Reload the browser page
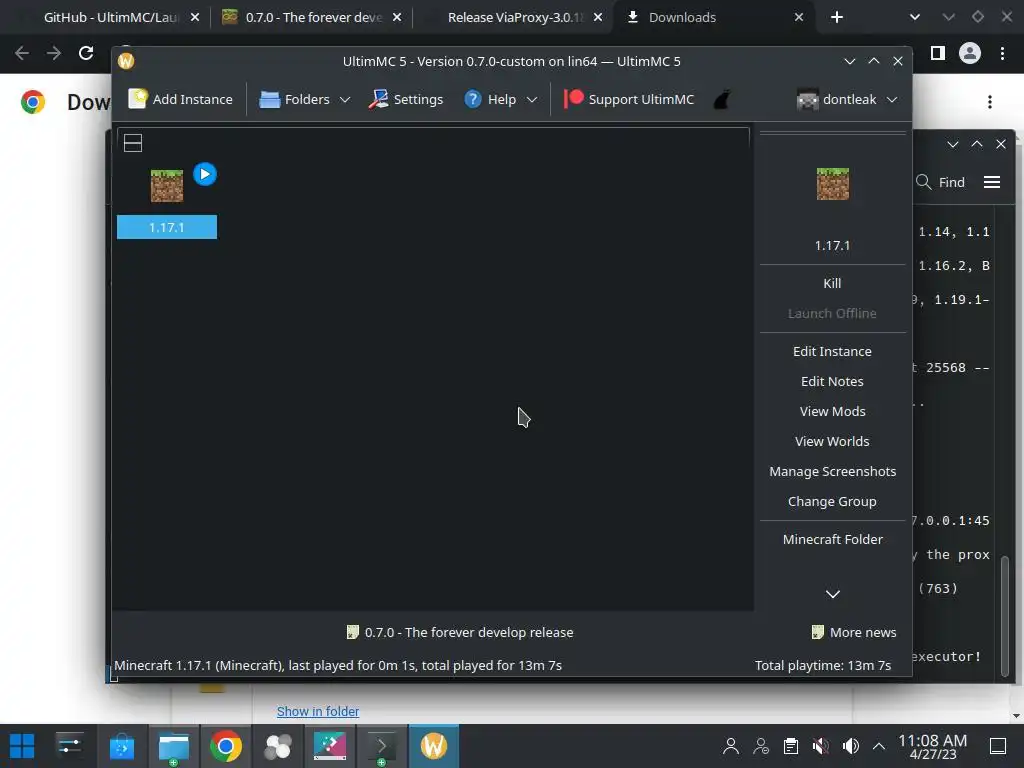1024x768 pixels. point(86,53)
